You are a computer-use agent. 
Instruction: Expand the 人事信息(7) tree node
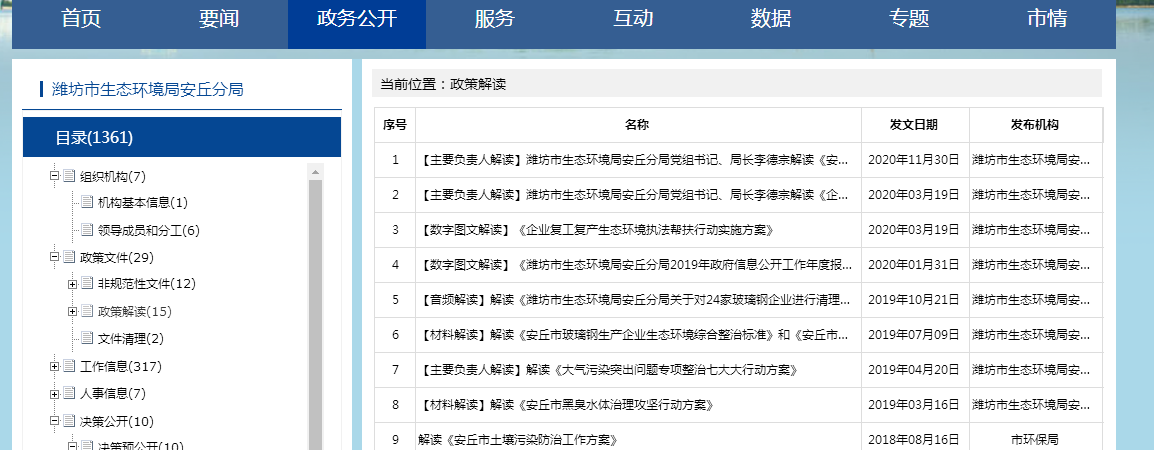point(54,394)
